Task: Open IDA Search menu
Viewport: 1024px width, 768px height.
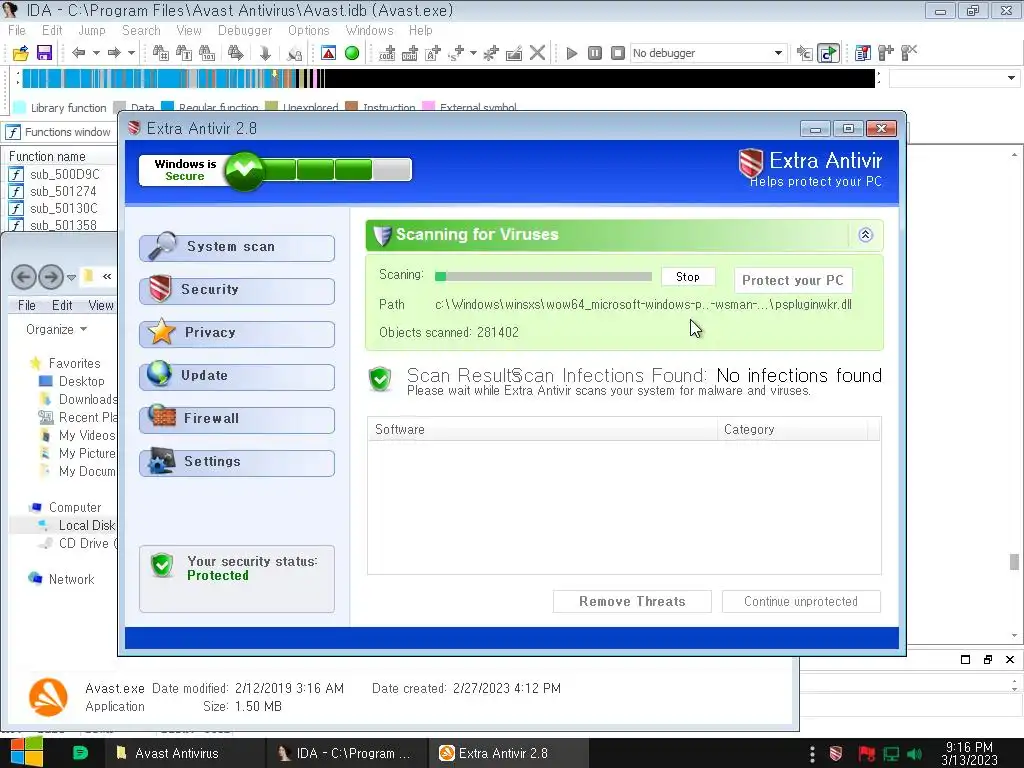Action: 141,30
